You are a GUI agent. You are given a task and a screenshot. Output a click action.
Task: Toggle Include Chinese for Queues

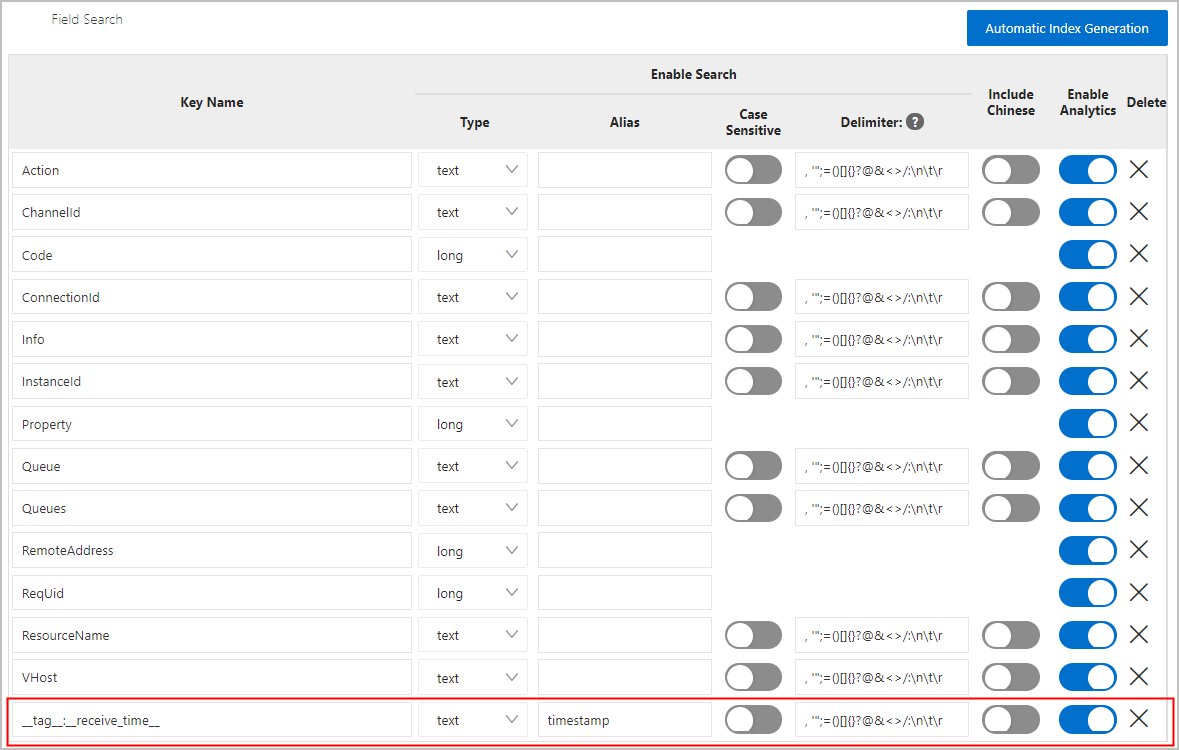[x=1011, y=508]
